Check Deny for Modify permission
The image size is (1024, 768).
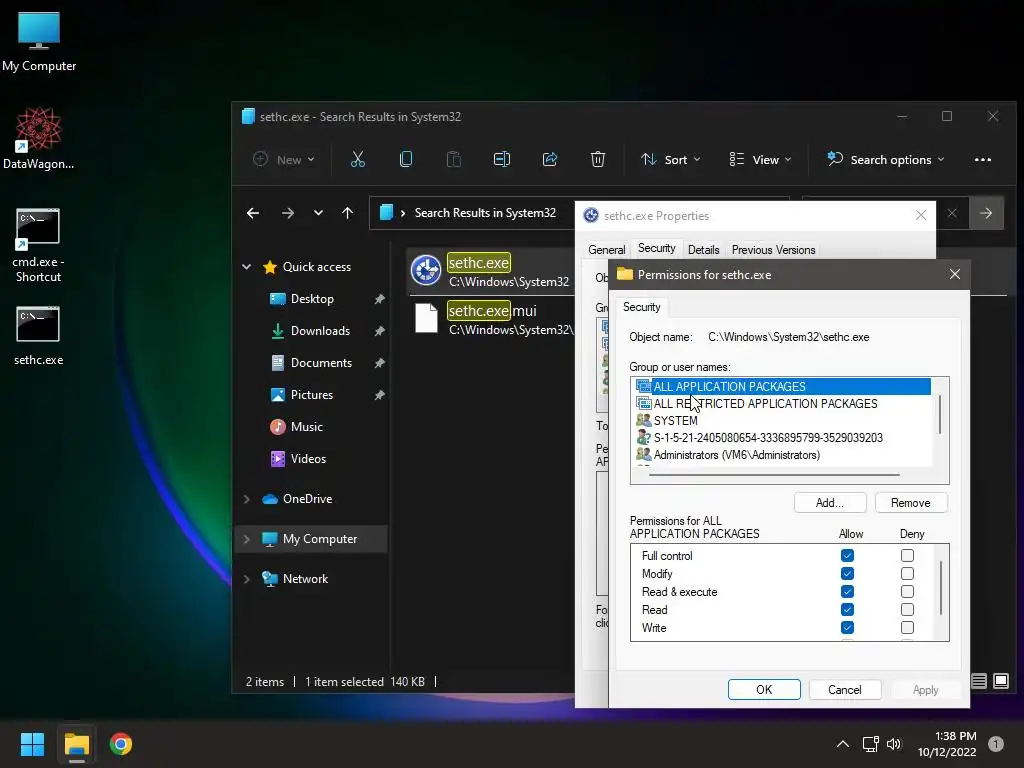point(907,573)
